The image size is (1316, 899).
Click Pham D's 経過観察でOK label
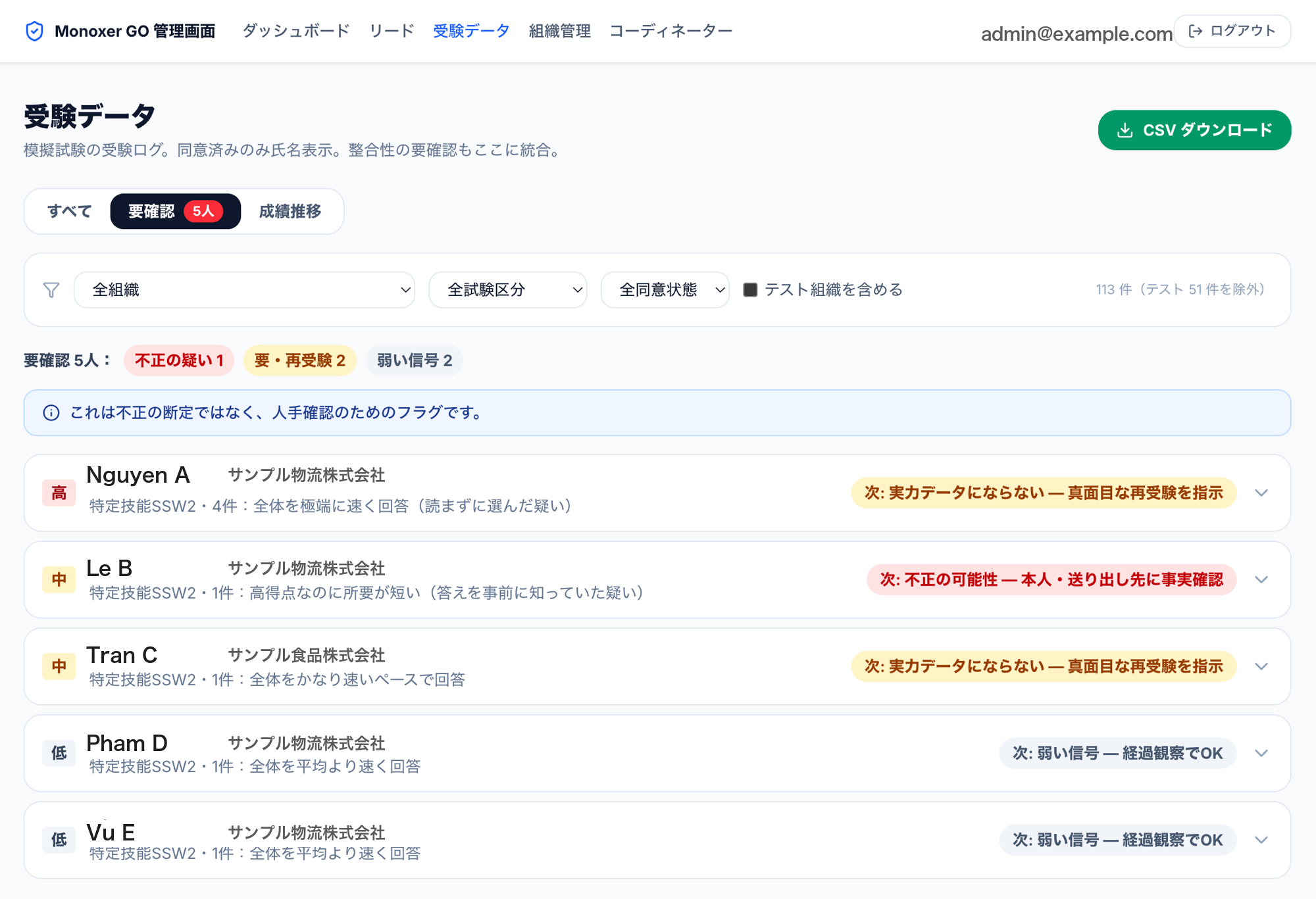[1118, 753]
